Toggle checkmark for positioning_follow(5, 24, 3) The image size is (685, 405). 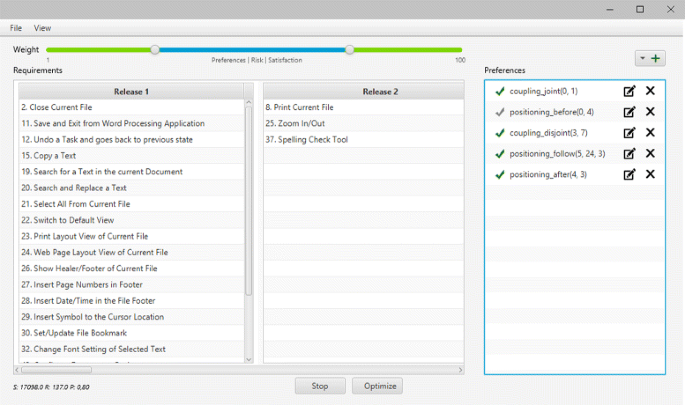coord(499,153)
